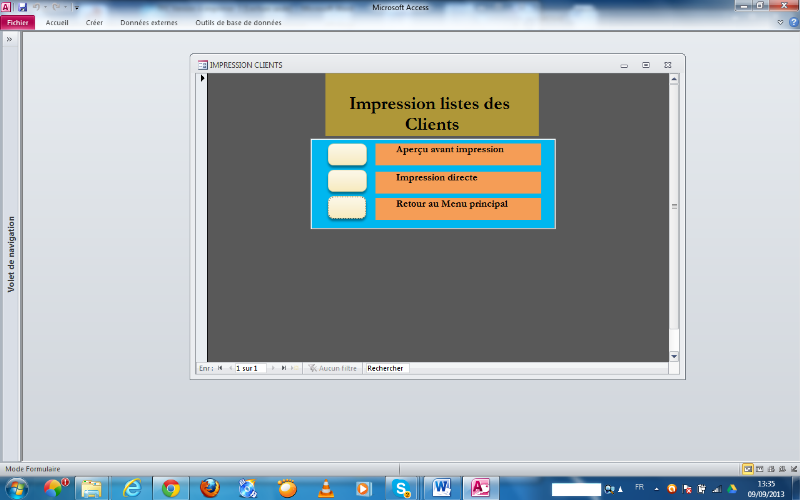This screenshot has width=800, height=500.
Task: Open the Fichier tab
Action: [18, 22]
